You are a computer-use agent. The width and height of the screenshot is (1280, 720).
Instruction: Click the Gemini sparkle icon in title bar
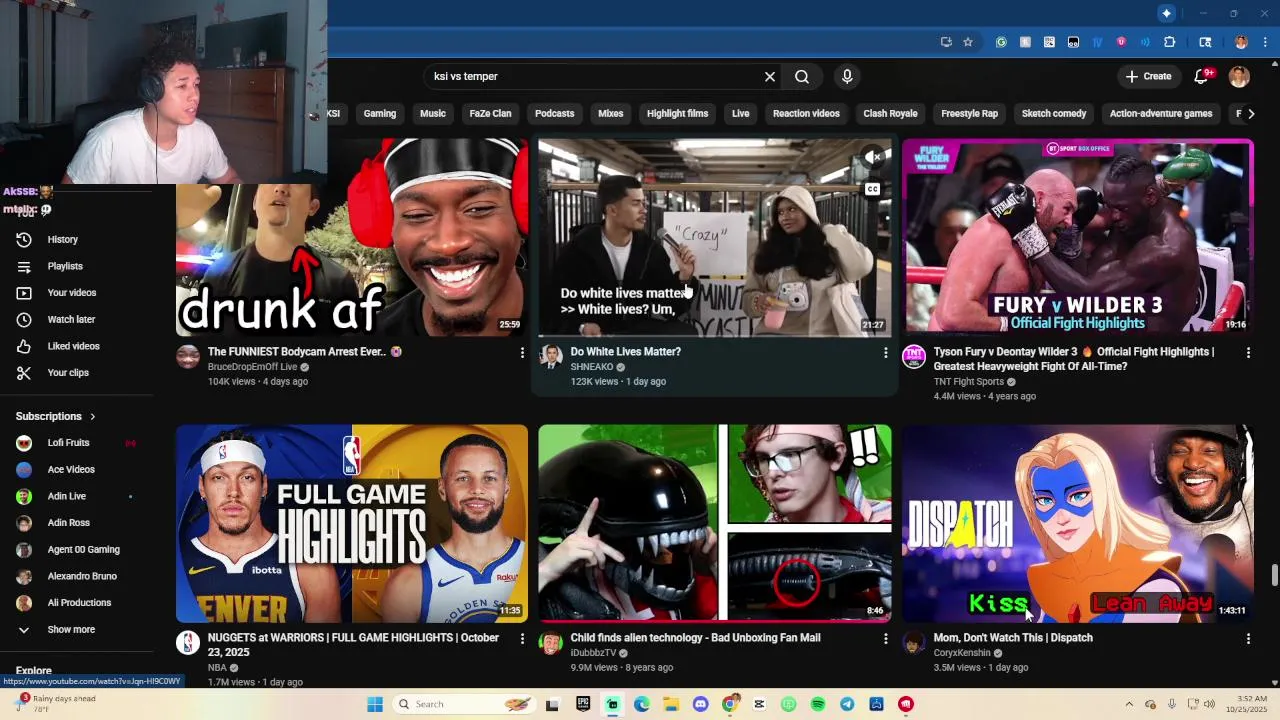tap(1166, 13)
